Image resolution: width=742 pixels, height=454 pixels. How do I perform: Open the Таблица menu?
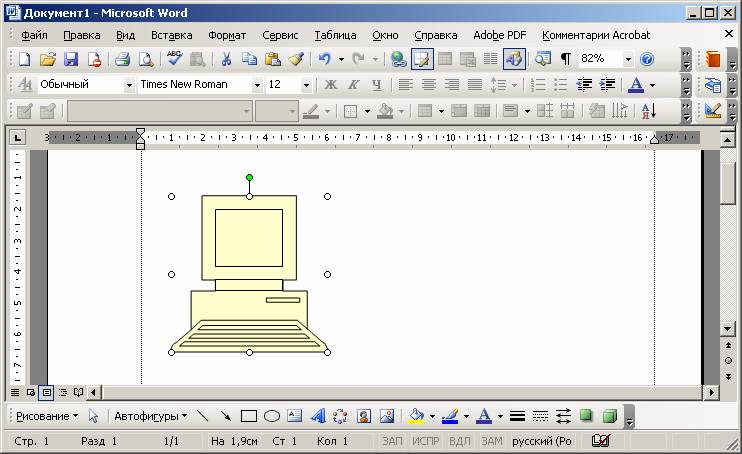(x=335, y=35)
